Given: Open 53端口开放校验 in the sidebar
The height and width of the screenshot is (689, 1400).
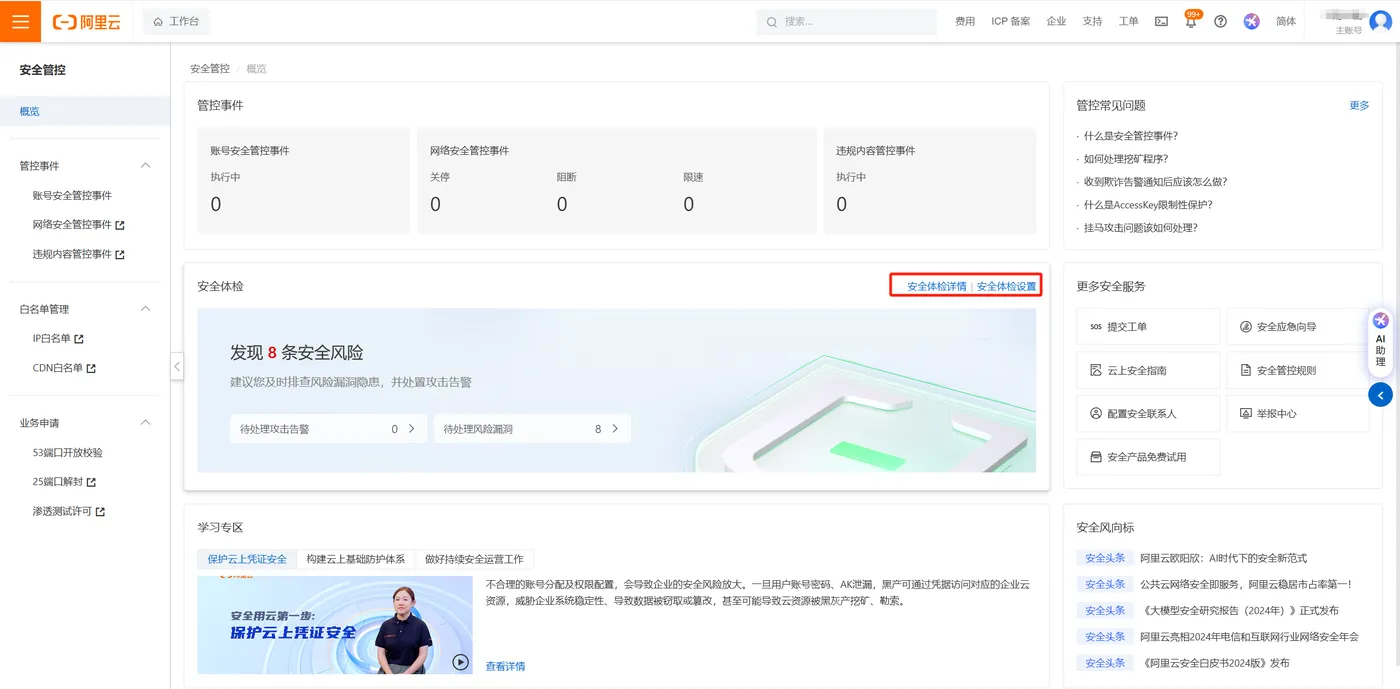Looking at the screenshot, I should (67, 453).
